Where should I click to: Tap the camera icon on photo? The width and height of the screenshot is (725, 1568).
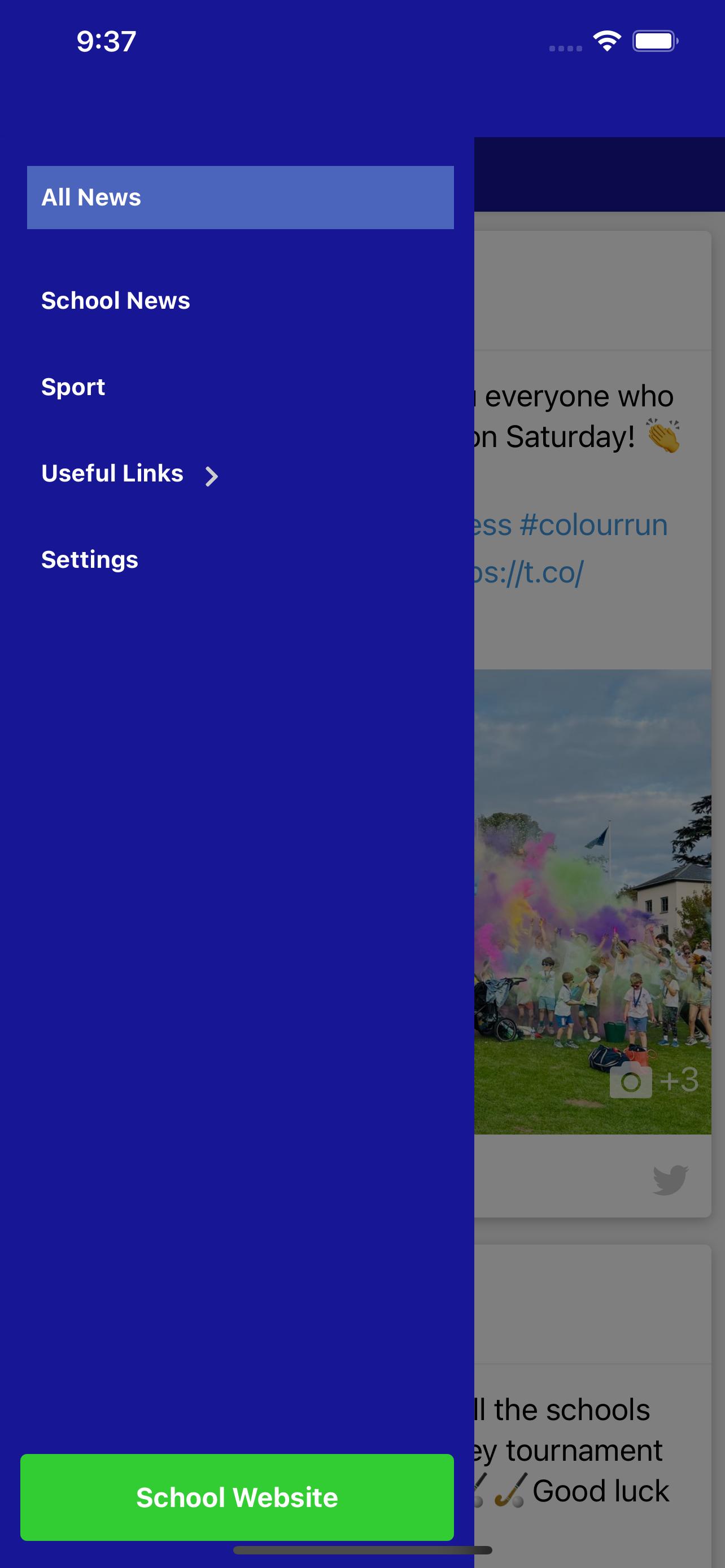pos(631,1081)
